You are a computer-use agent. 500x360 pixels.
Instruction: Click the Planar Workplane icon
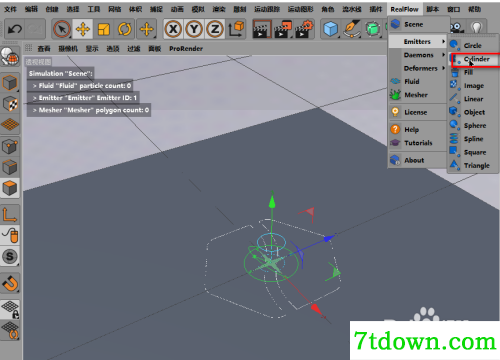(10, 330)
